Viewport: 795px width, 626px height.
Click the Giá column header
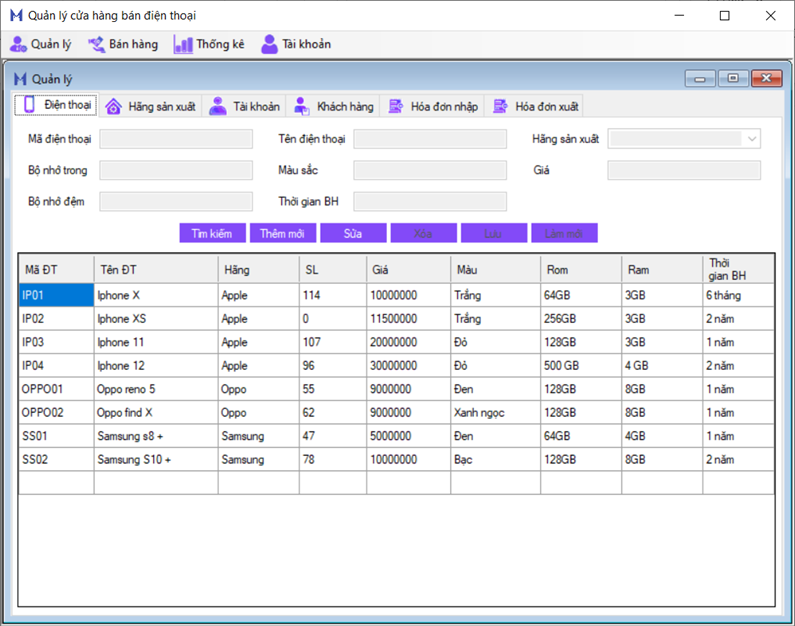coord(409,270)
